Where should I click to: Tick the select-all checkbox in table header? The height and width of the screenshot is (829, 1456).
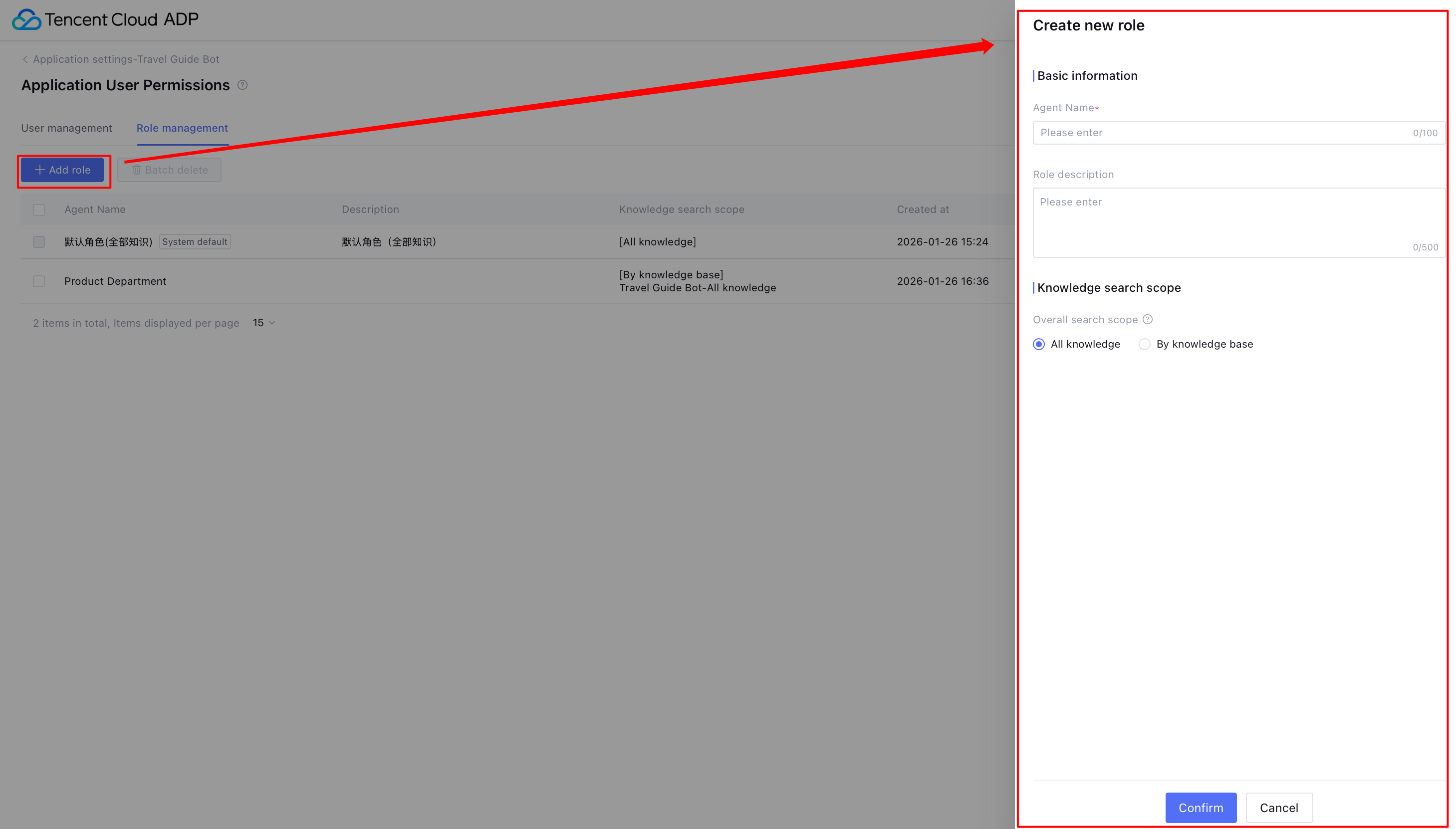point(39,209)
